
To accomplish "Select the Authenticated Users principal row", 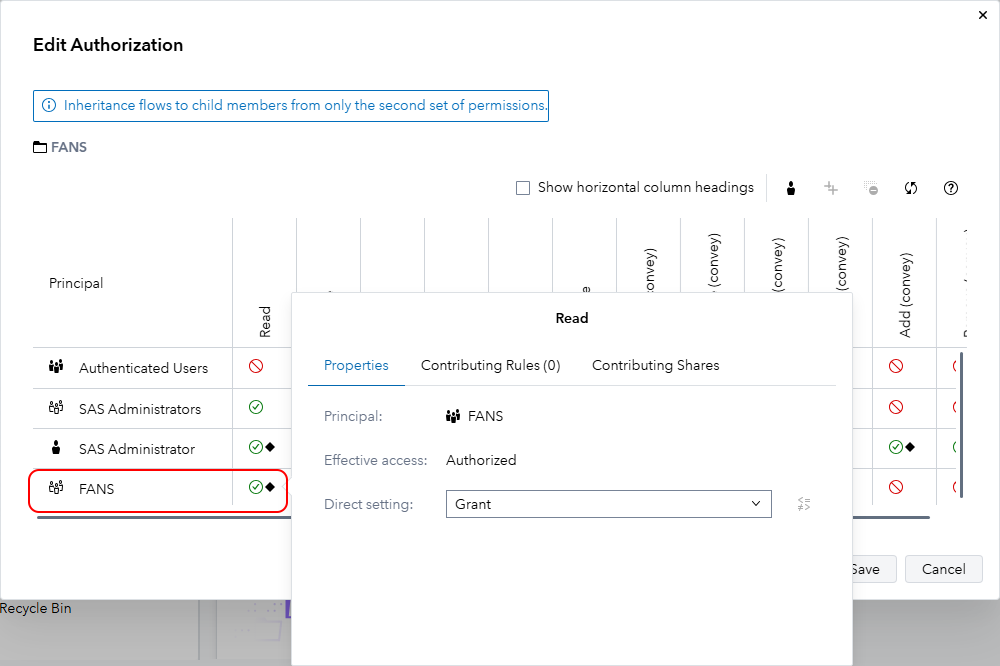I will pyautogui.click(x=143, y=368).
